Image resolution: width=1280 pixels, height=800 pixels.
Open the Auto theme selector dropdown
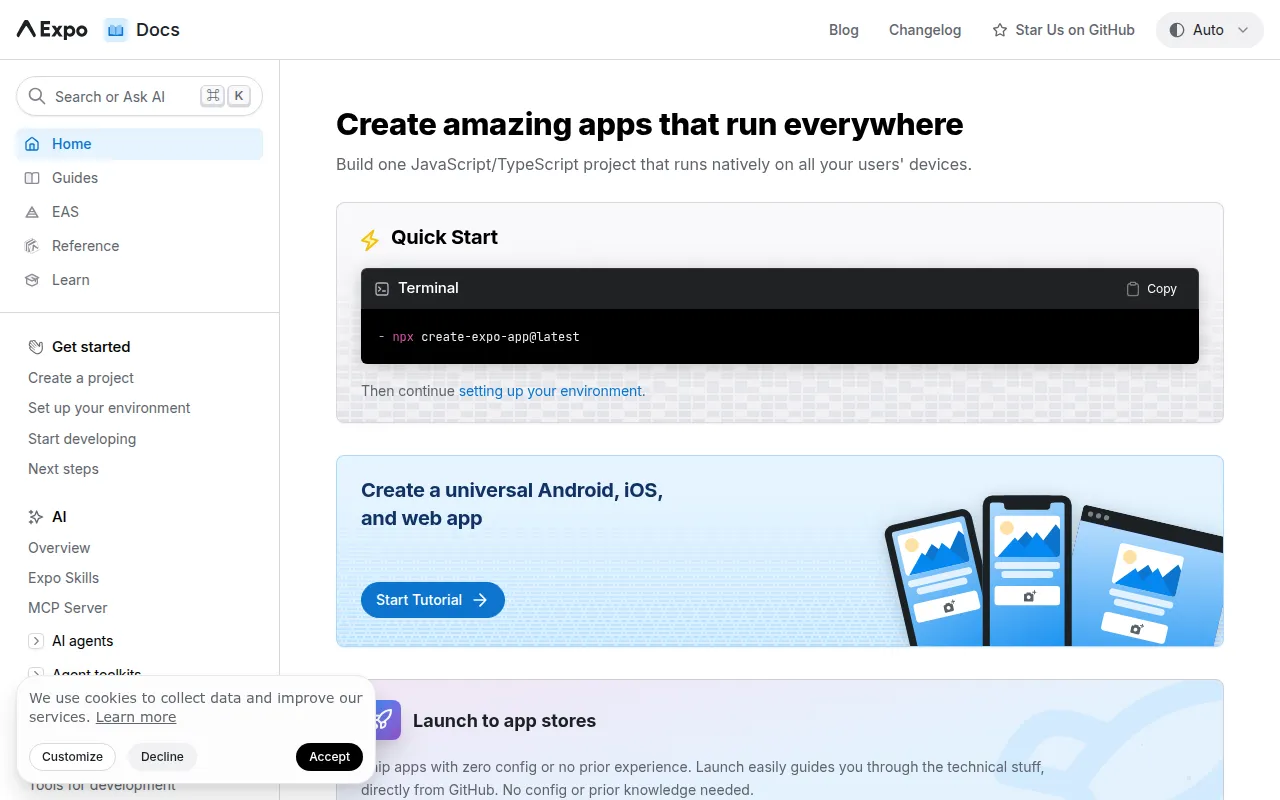1209,30
